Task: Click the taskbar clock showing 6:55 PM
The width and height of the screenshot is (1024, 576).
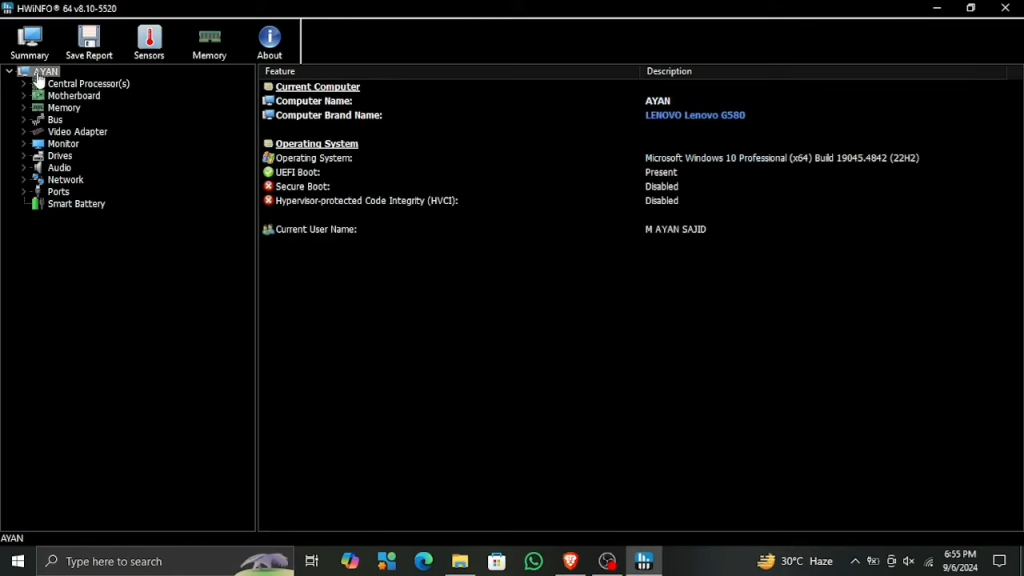Action: click(960, 561)
